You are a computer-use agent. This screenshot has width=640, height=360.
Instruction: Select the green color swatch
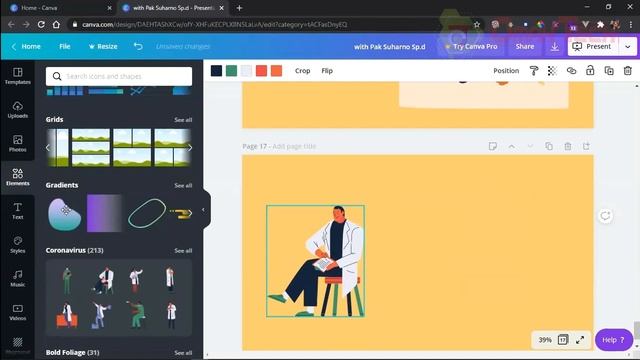(231, 71)
